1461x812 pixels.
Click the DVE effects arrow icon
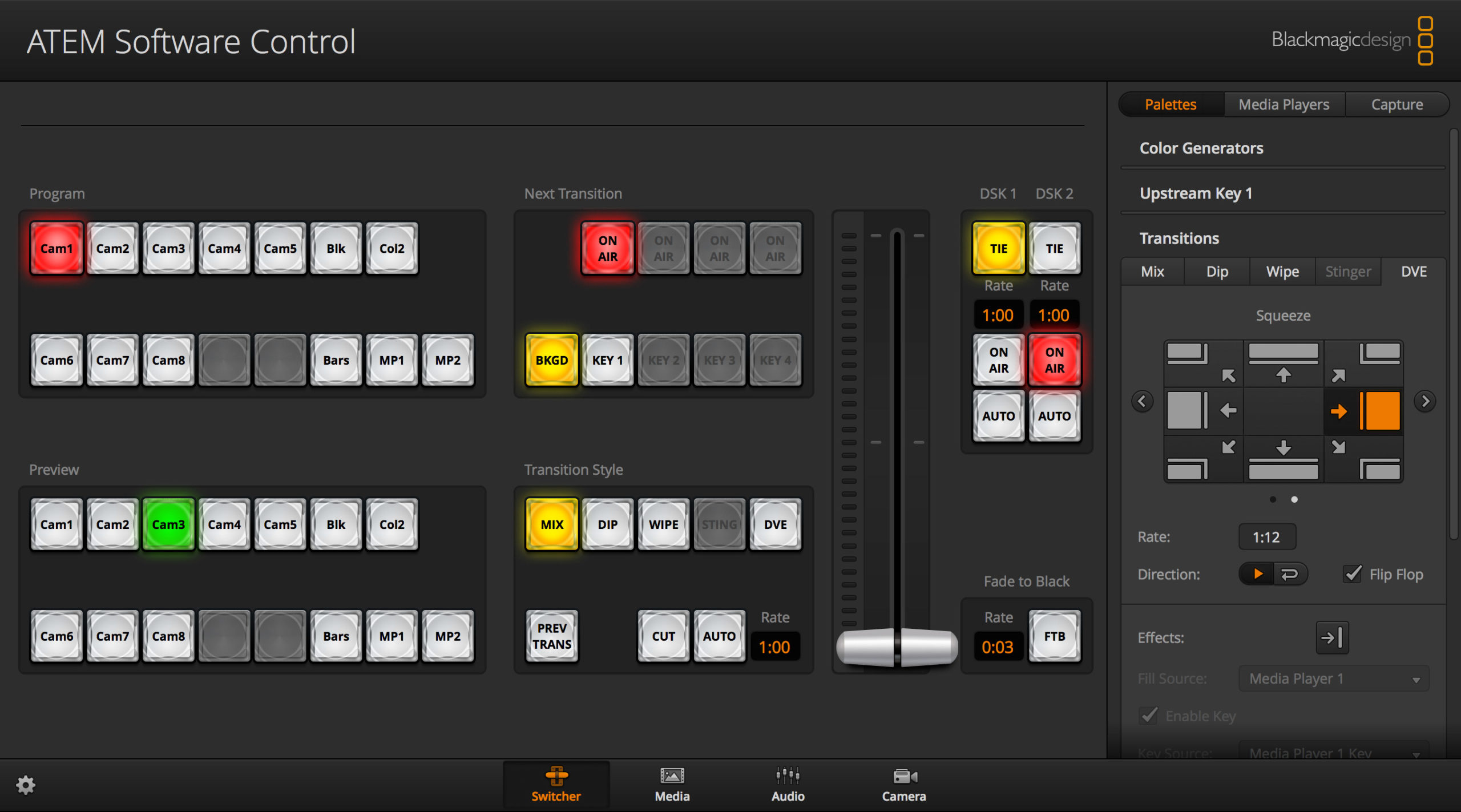(x=1332, y=637)
